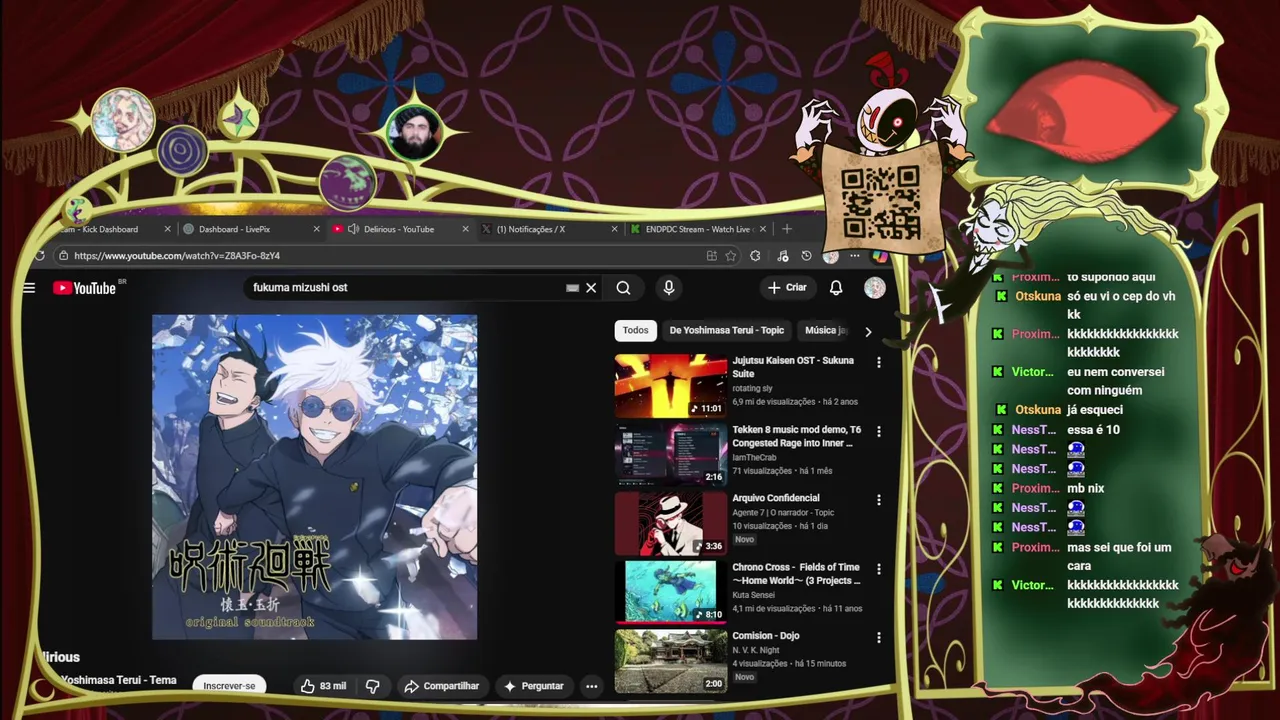Open Kuta Sensei channel name
The image size is (1280, 720).
tap(754, 595)
